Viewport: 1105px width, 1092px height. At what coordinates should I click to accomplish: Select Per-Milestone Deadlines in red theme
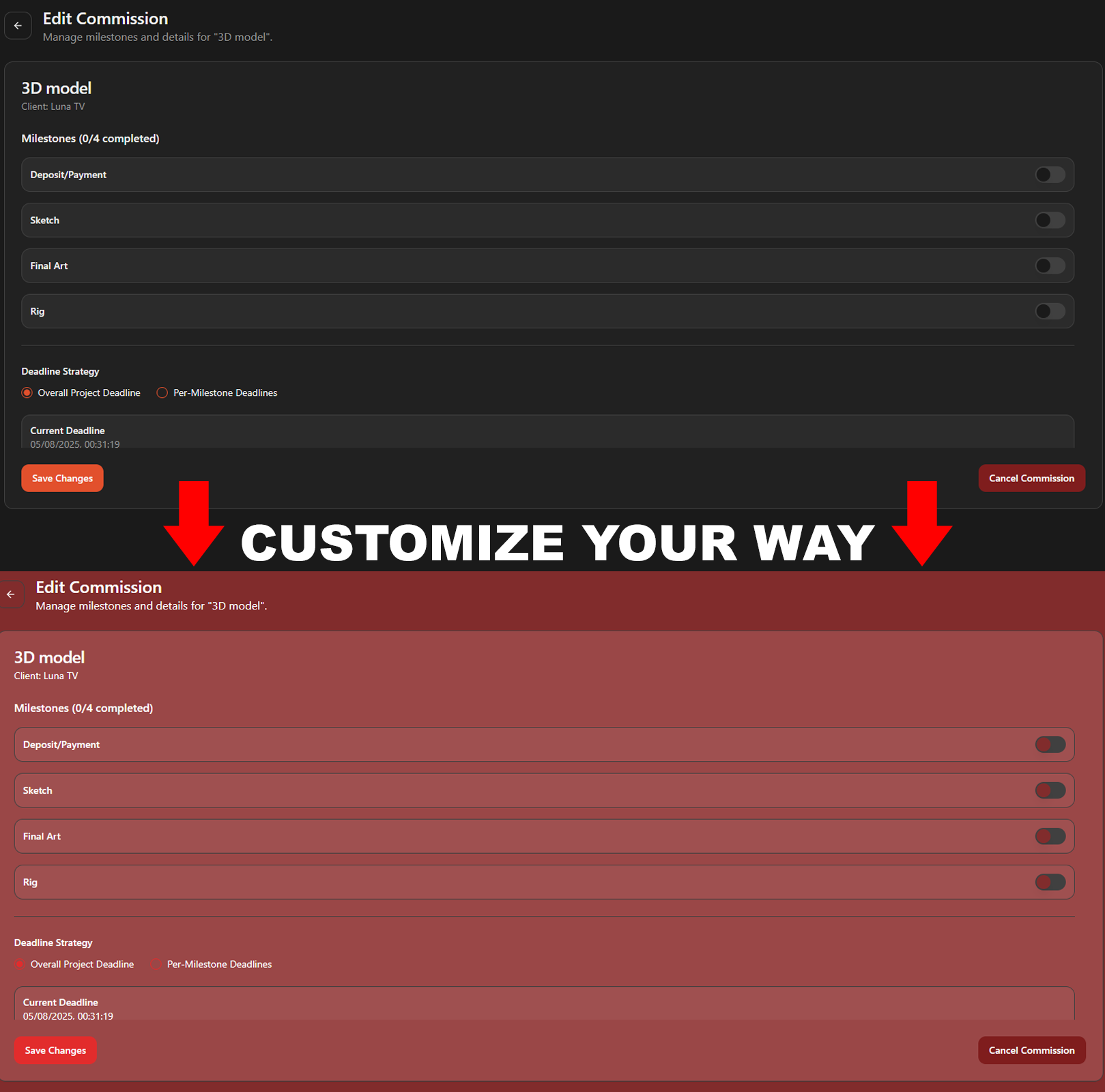click(x=156, y=964)
